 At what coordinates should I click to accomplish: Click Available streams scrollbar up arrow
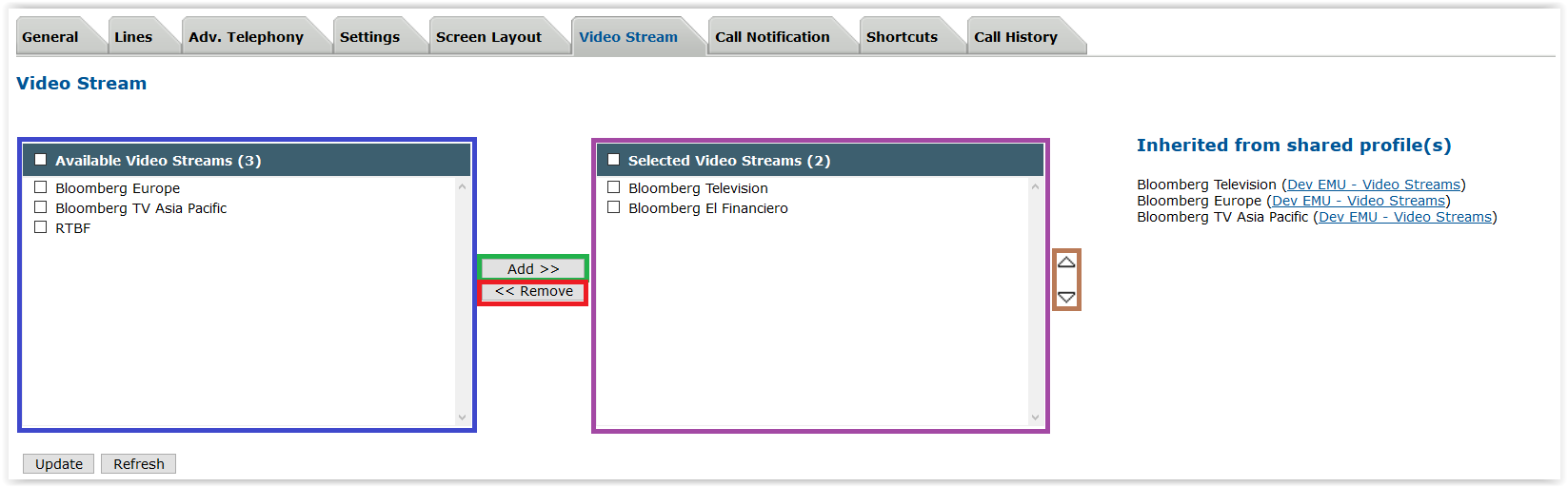[x=462, y=186]
